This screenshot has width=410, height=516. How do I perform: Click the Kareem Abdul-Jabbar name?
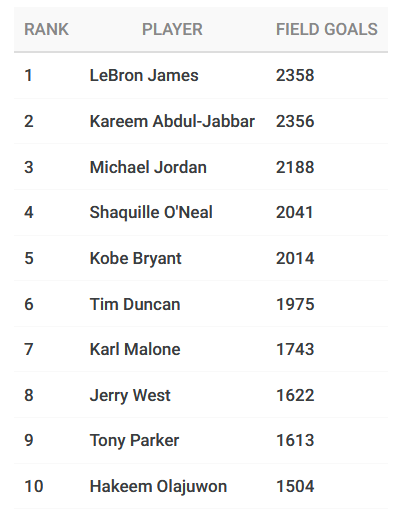[x=172, y=121]
